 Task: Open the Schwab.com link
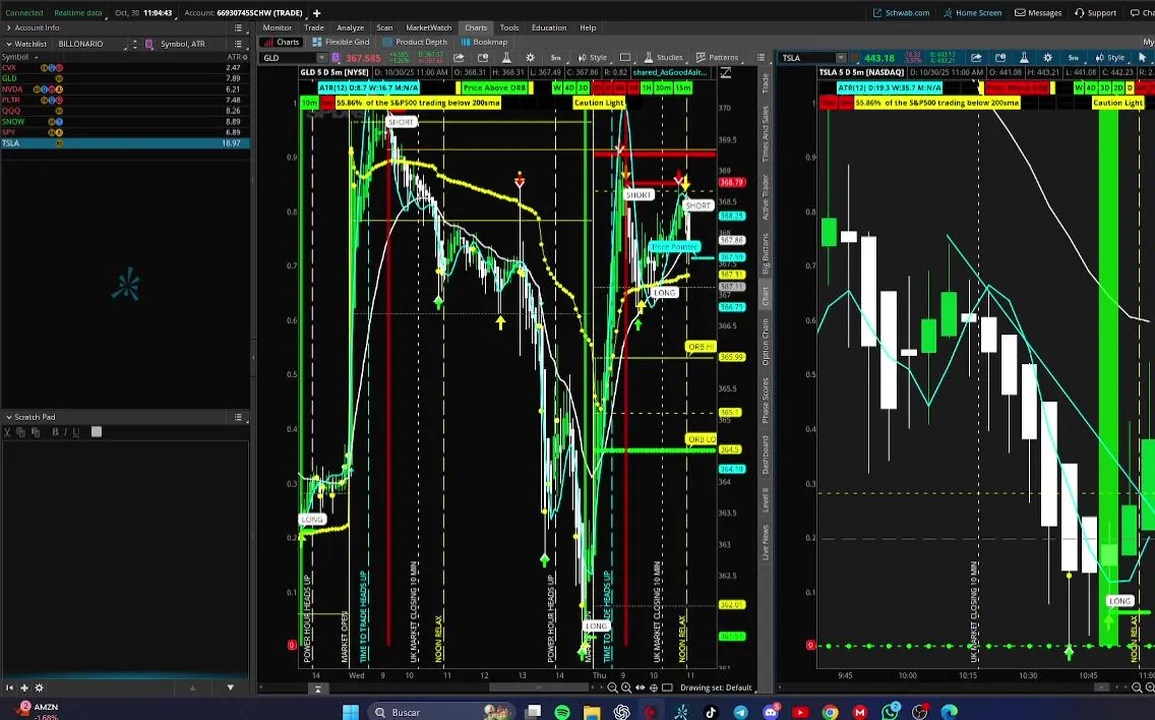click(x=901, y=13)
